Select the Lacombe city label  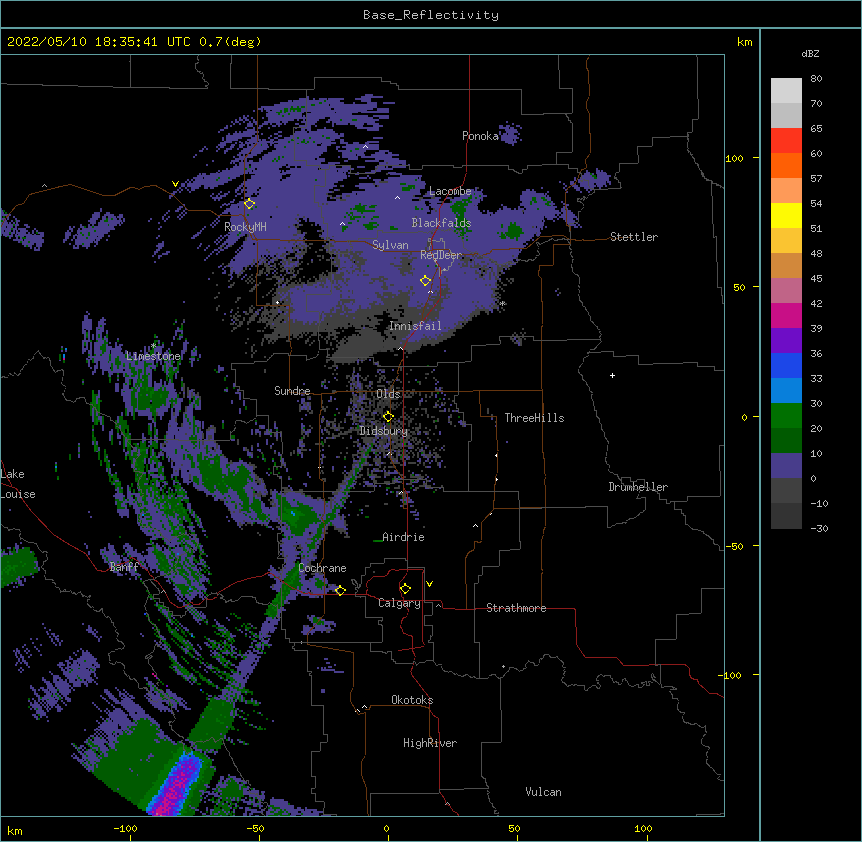[x=450, y=191]
